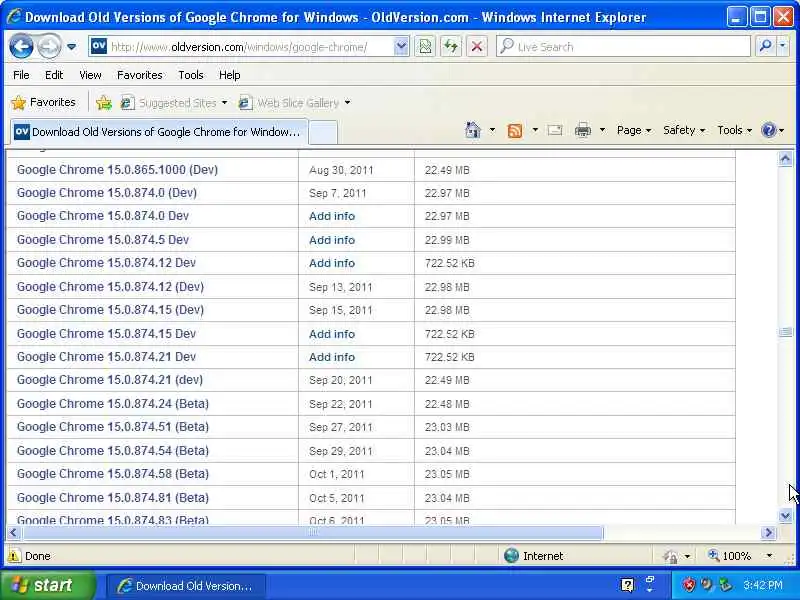Click the status bar warning icon
The width and height of the screenshot is (800, 600).
click(14, 556)
